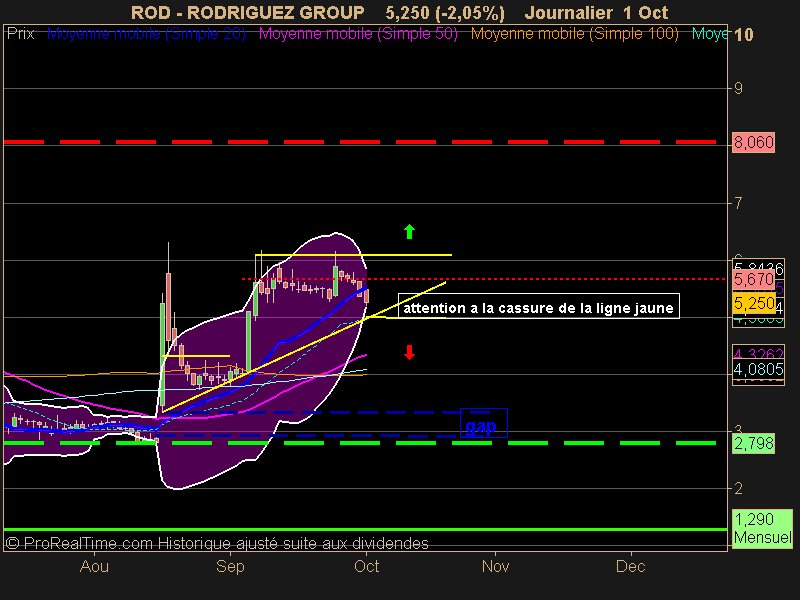
Task: Click the blue 'gap' annotation box
Action: click(484, 423)
